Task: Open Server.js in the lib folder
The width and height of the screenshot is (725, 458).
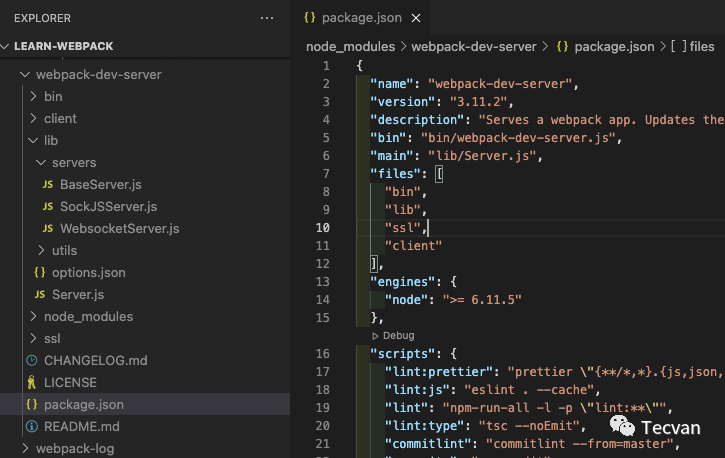Action: click(x=78, y=294)
